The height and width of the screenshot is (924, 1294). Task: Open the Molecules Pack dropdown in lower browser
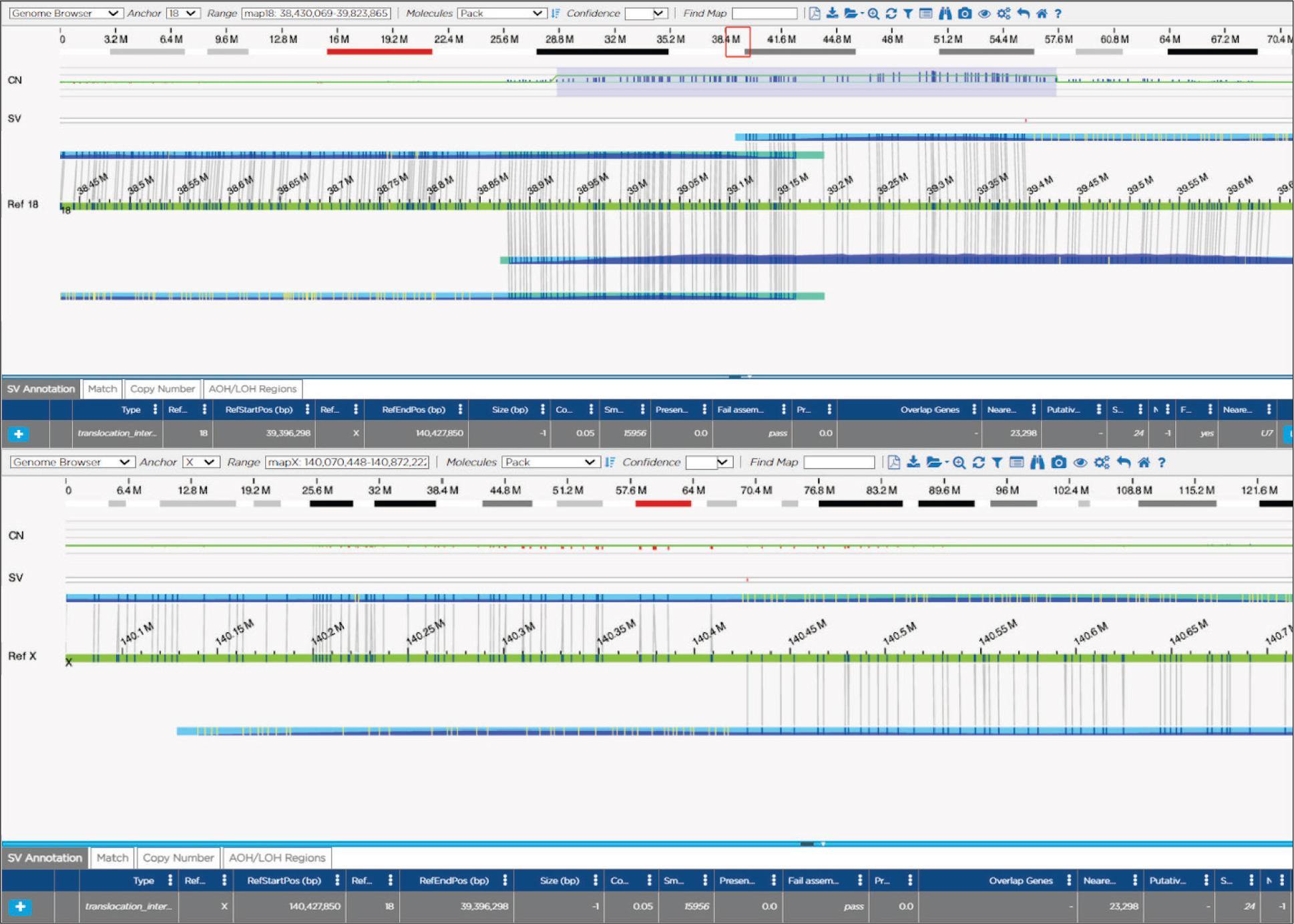point(549,462)
